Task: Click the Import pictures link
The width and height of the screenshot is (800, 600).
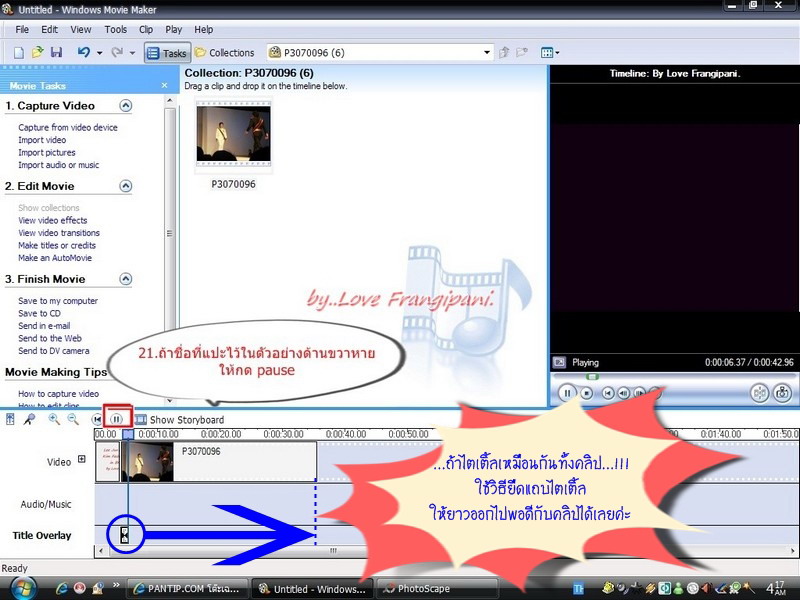Action: coord(46,152)
